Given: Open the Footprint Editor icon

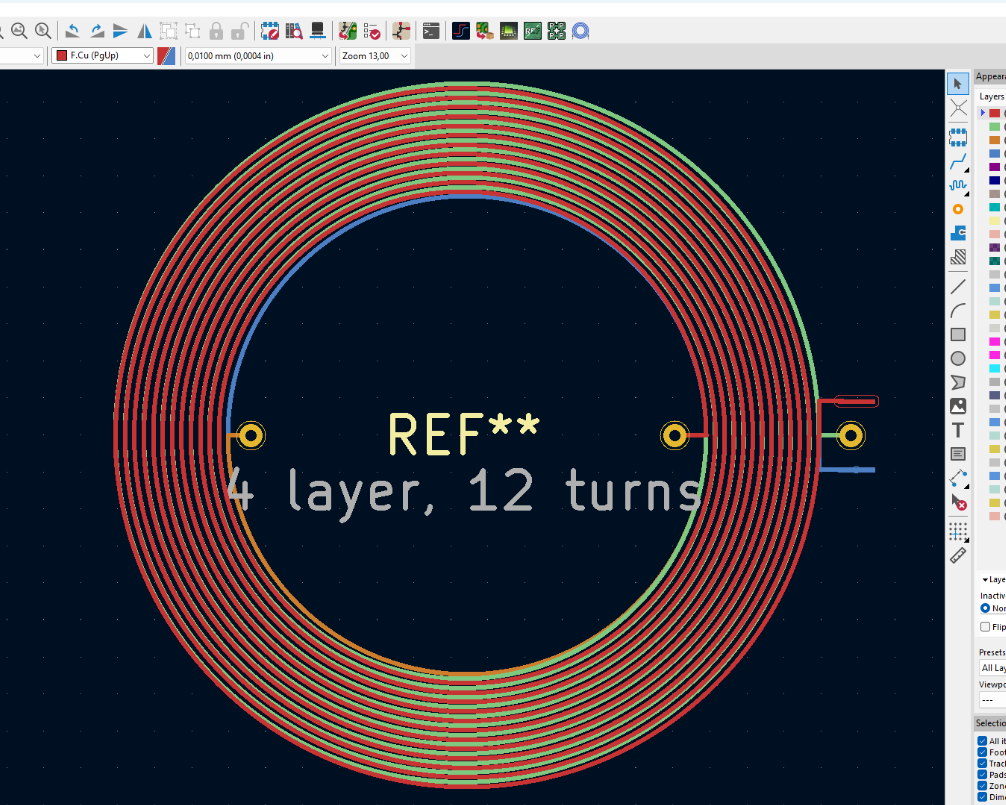Looking at the screenshot, I should [x=270, y=31].
